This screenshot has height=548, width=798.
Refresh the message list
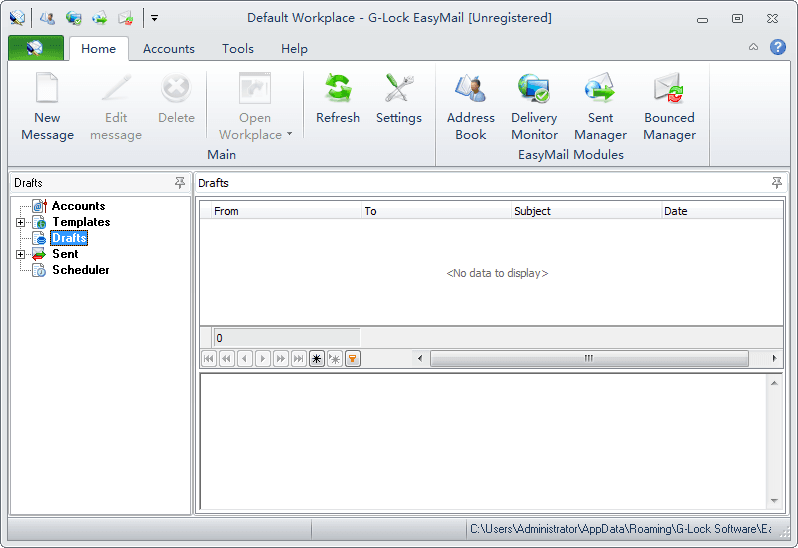337,99
